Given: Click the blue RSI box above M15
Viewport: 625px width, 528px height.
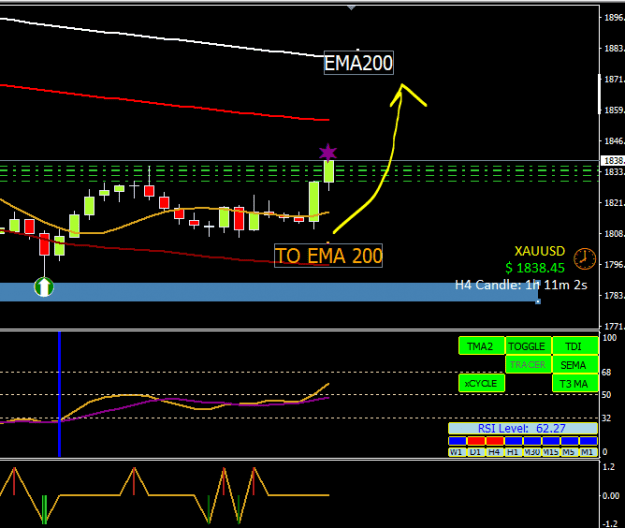Looking at the screenshot, I should pos(551,441).
